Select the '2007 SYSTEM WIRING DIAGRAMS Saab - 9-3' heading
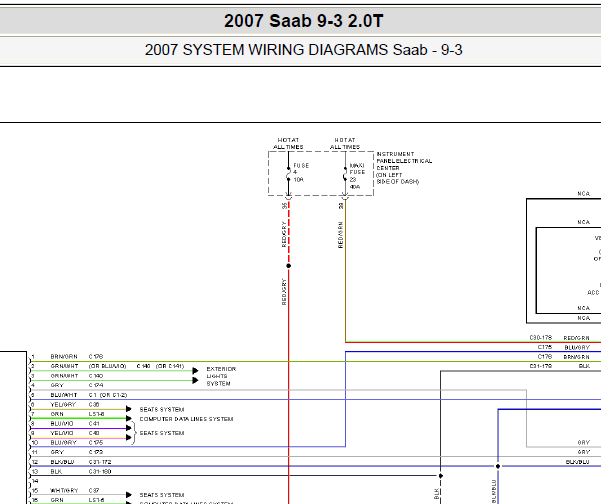601x504 pixels. pyautogui.click(x=303, y=50)
